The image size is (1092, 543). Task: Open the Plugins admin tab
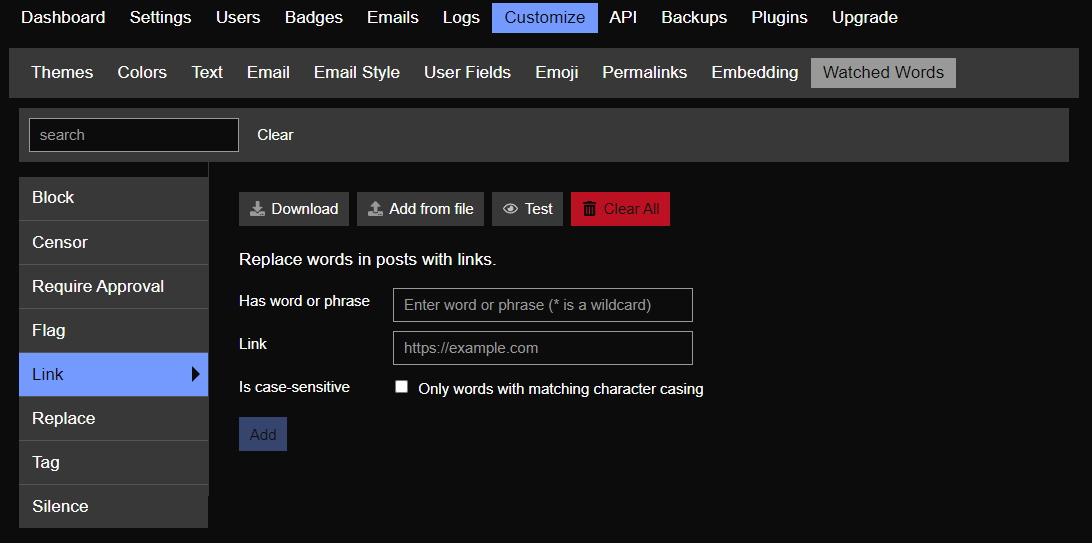(779, 17)
